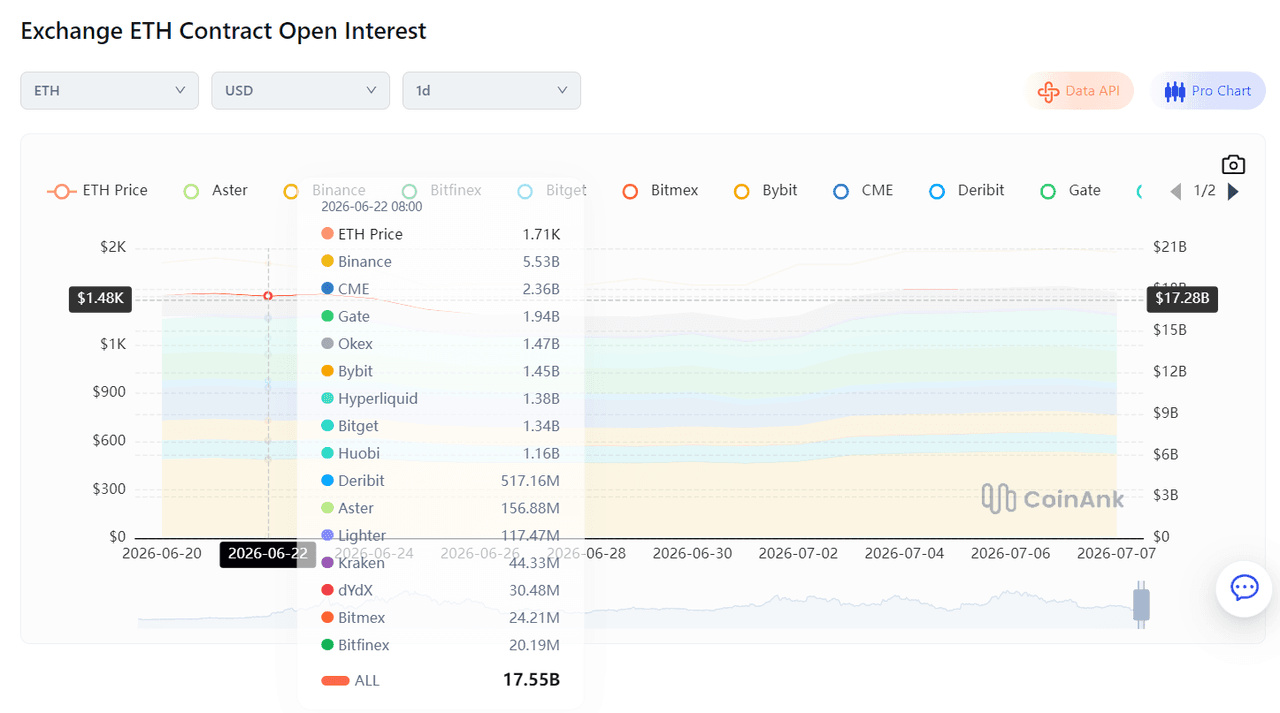The height and width of the screenshot is (713, 1280).
Task: Toggle the Aster legend series
Action: coord(215,190)
